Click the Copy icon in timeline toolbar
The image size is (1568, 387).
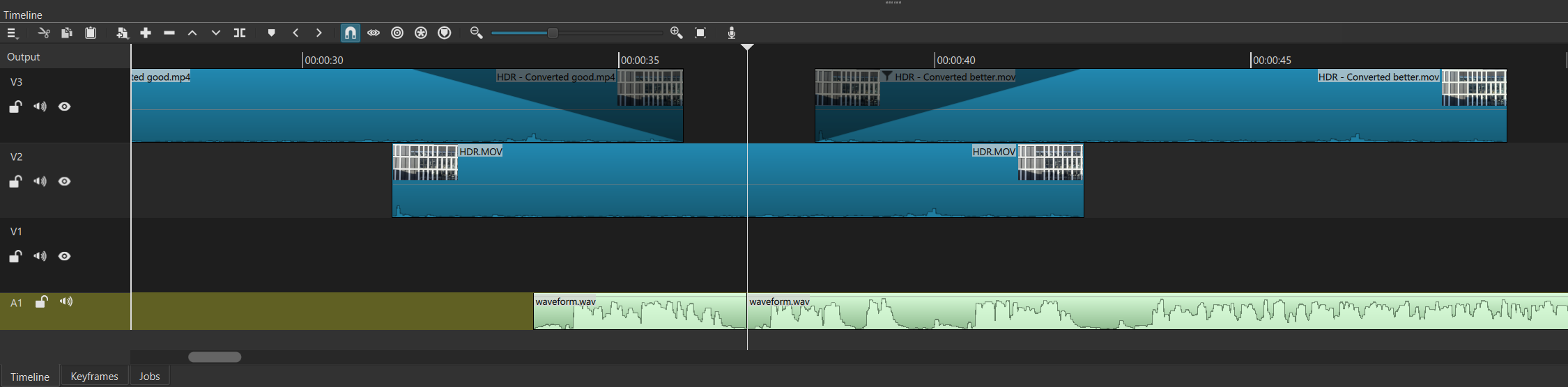[67, 33]
